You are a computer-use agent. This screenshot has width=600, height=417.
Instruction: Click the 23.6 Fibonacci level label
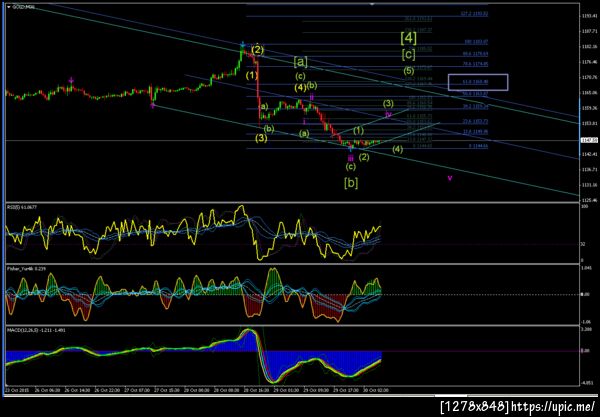pos(475,121)
